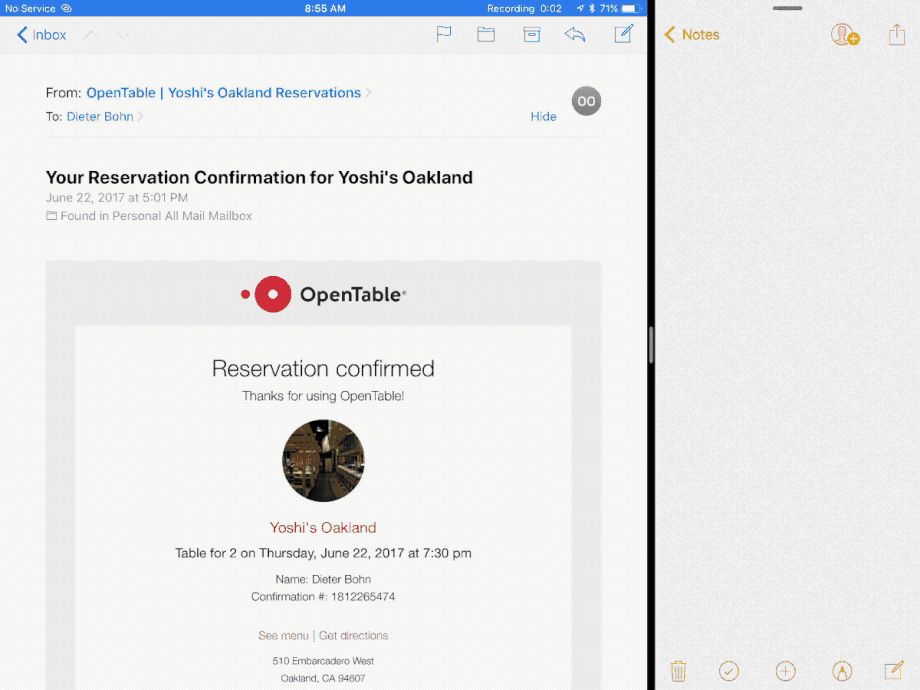Tap the flag icon in Mail toolbar
The width and height of the screenshot is (920, 690).
click(x=444, y=34)
